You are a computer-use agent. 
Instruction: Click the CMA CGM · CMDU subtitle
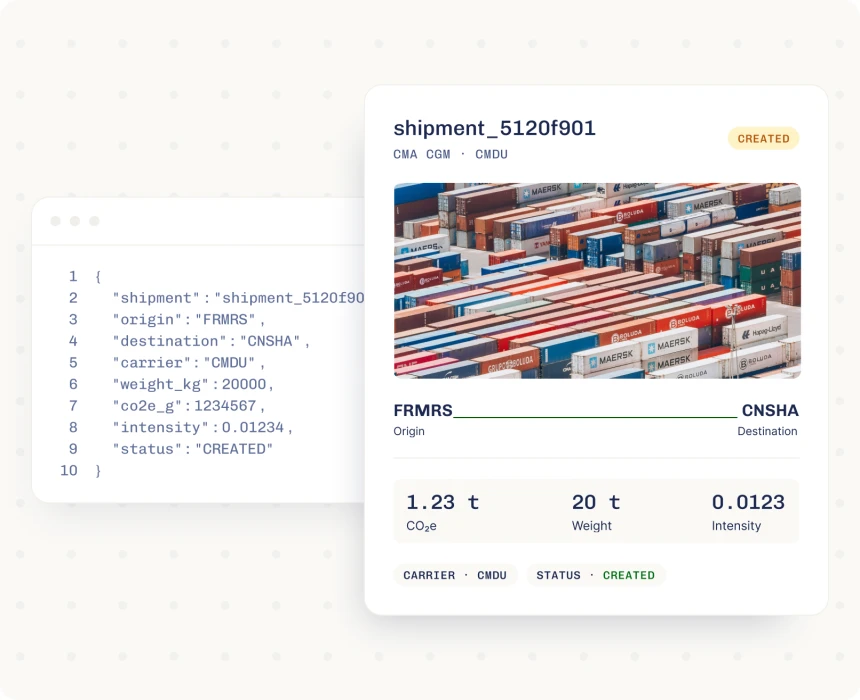(x=450, y=155)
